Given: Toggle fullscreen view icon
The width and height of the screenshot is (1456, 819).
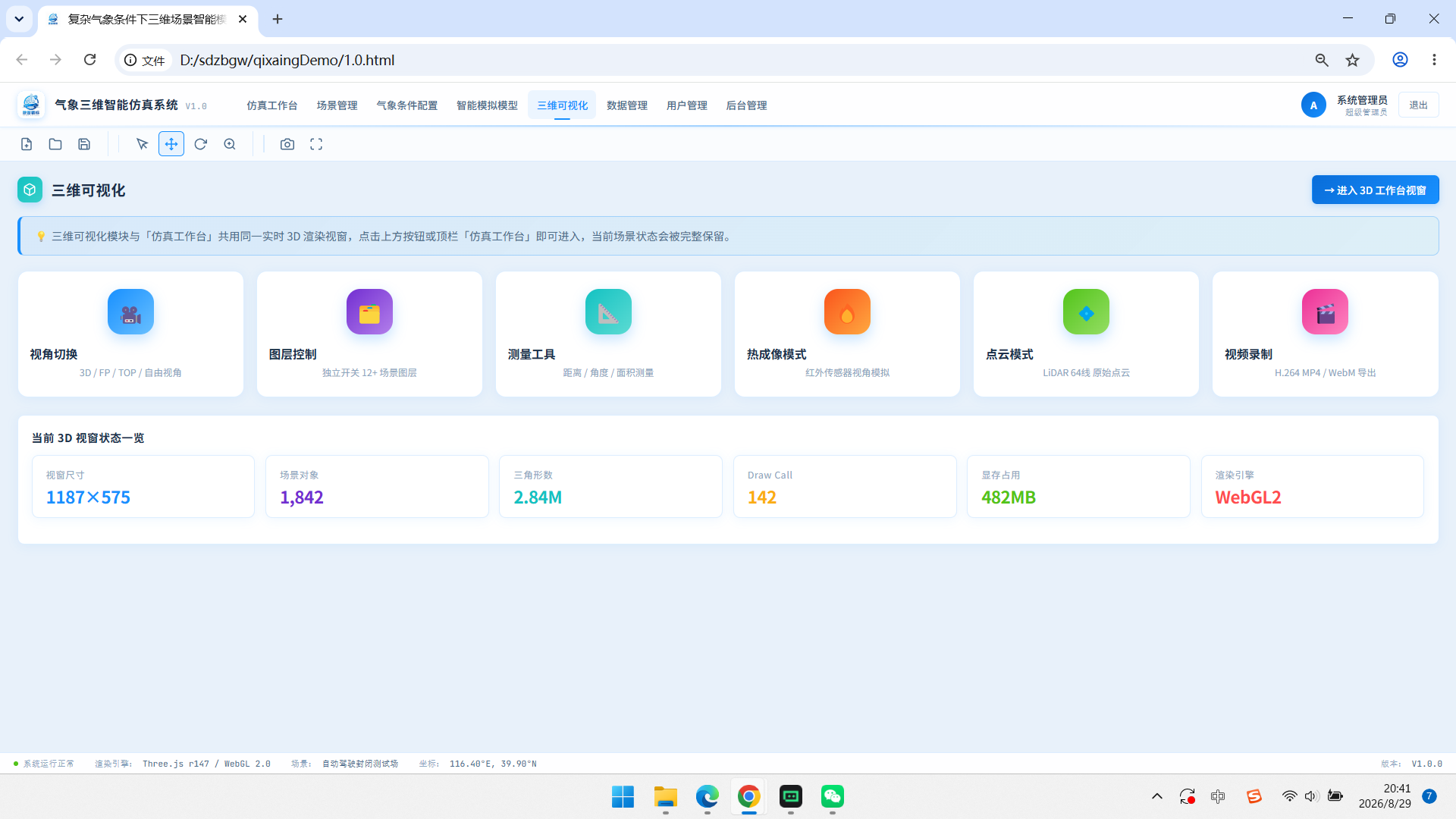Looking at the screenshot, I should point(316,144).
